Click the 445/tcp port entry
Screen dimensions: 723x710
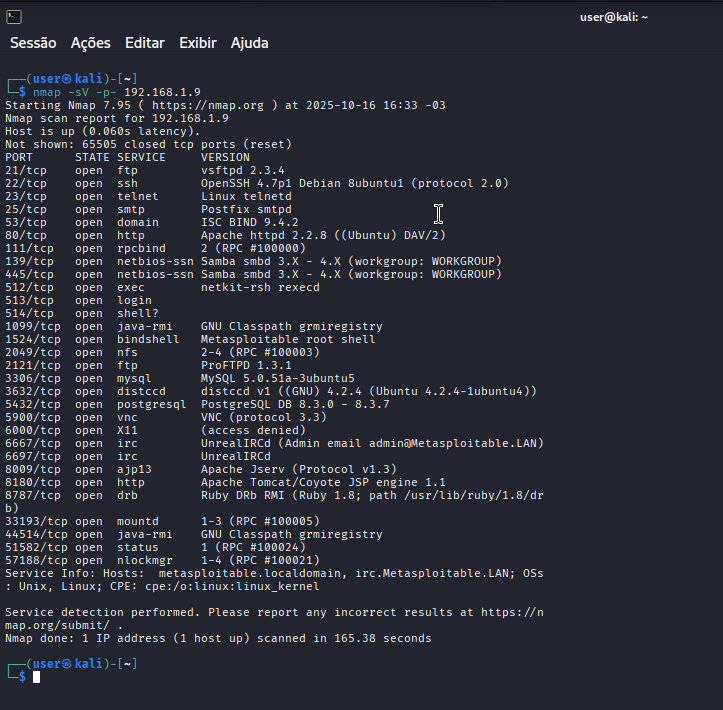pyautogui.click(x=30, y=274)
